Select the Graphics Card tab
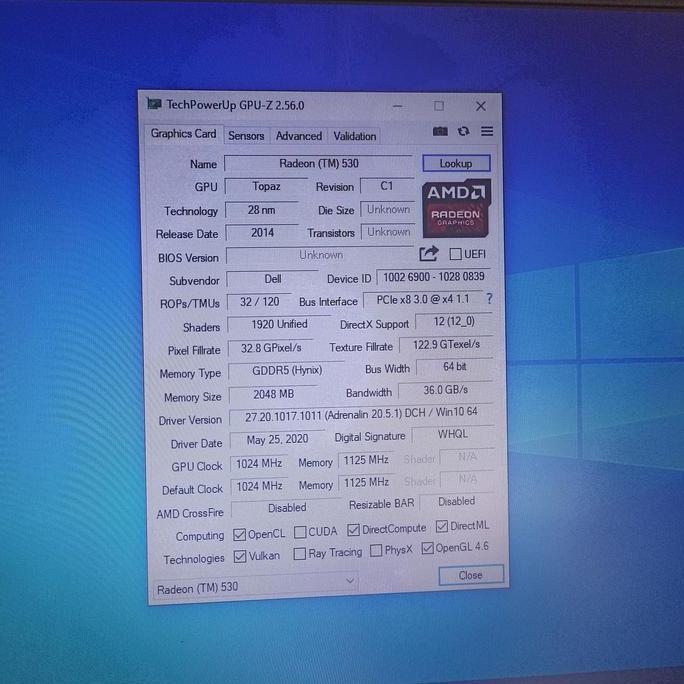Screen dimensions: 684x684 [184, 133]
